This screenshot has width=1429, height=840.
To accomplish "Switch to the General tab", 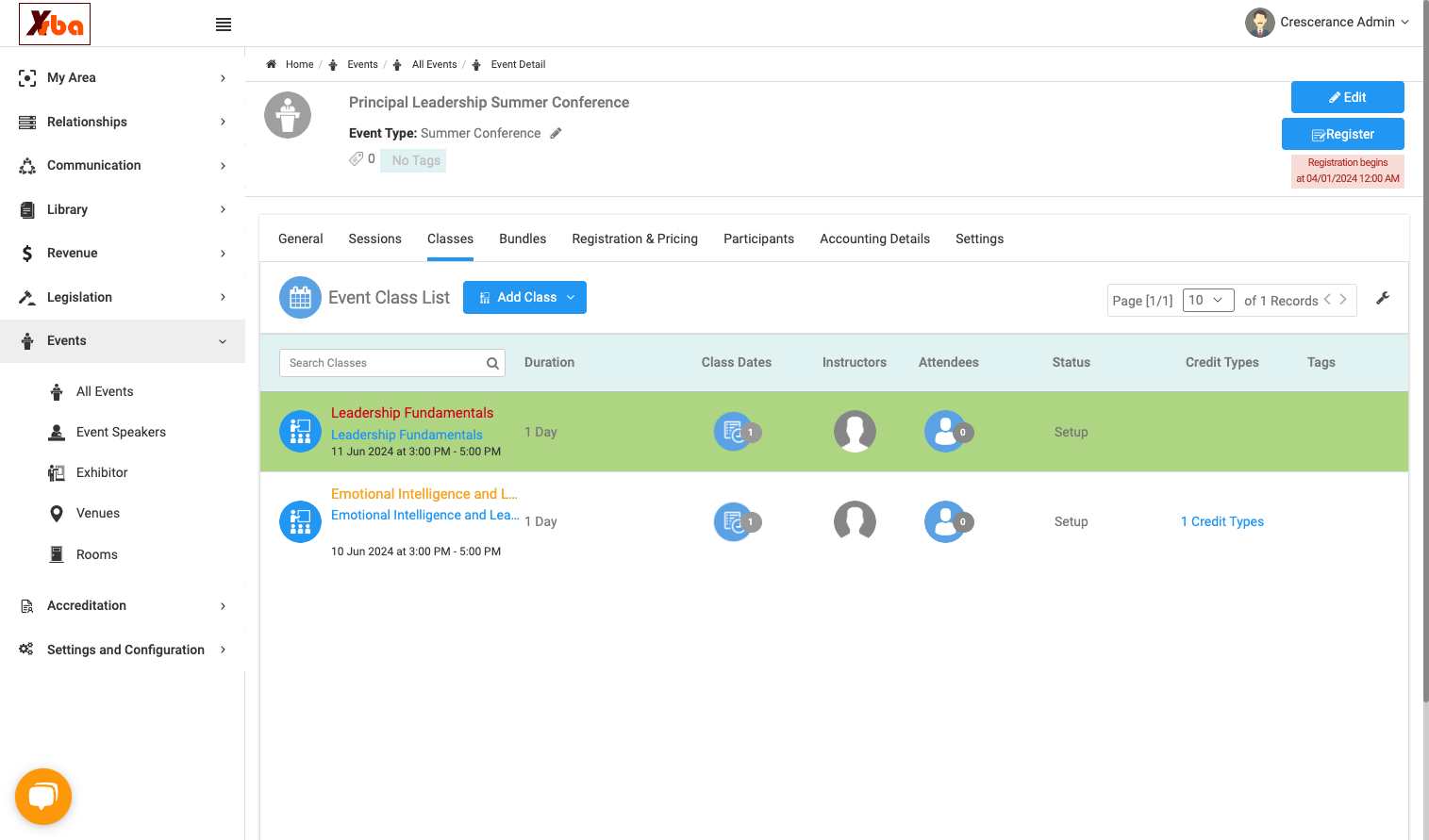I will pyautogui.click(x=301, y=239).
